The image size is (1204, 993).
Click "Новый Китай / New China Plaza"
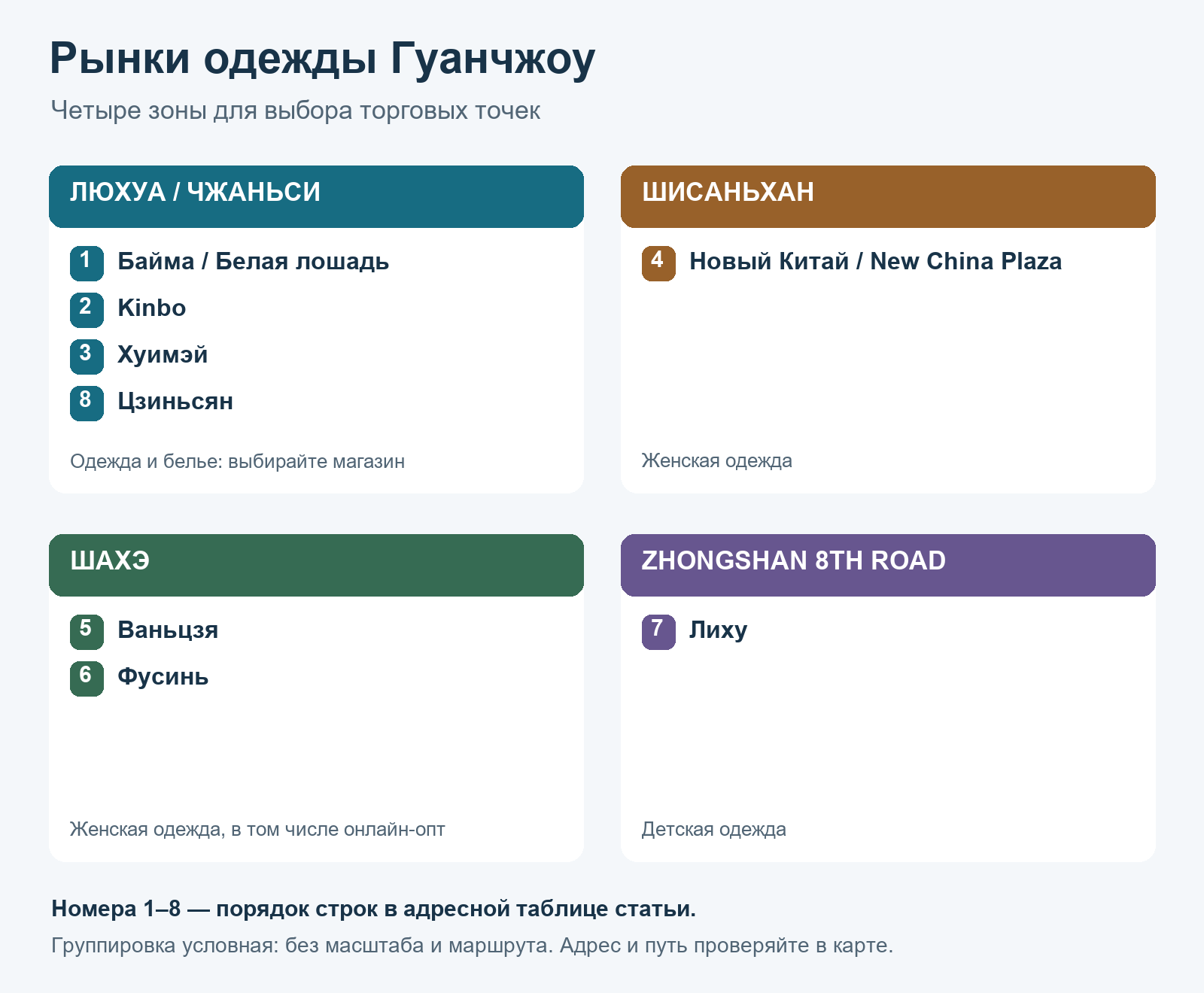click(875, 261)
